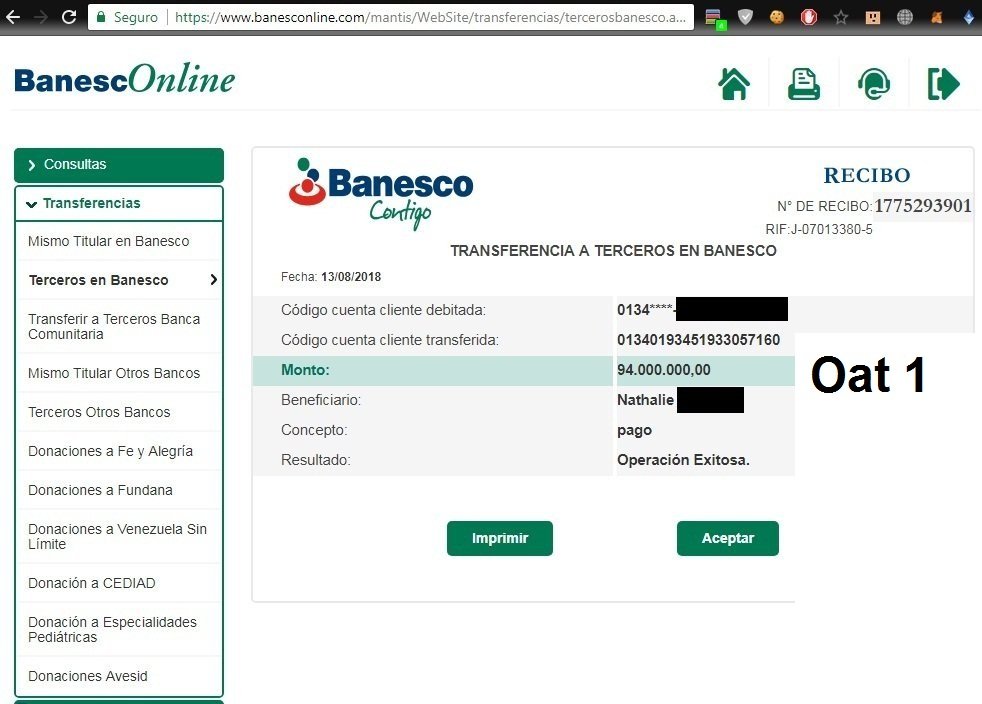Click the MetaMask fox extension icon
The height and width of the screenshot is (704, 982).
[x=937, y=18]
